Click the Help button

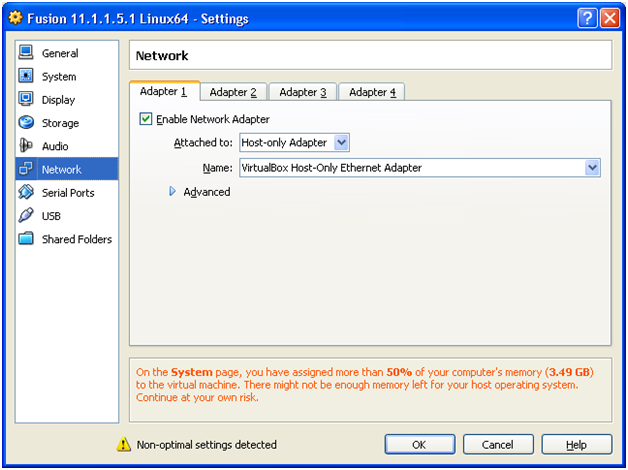pos(577,444)
